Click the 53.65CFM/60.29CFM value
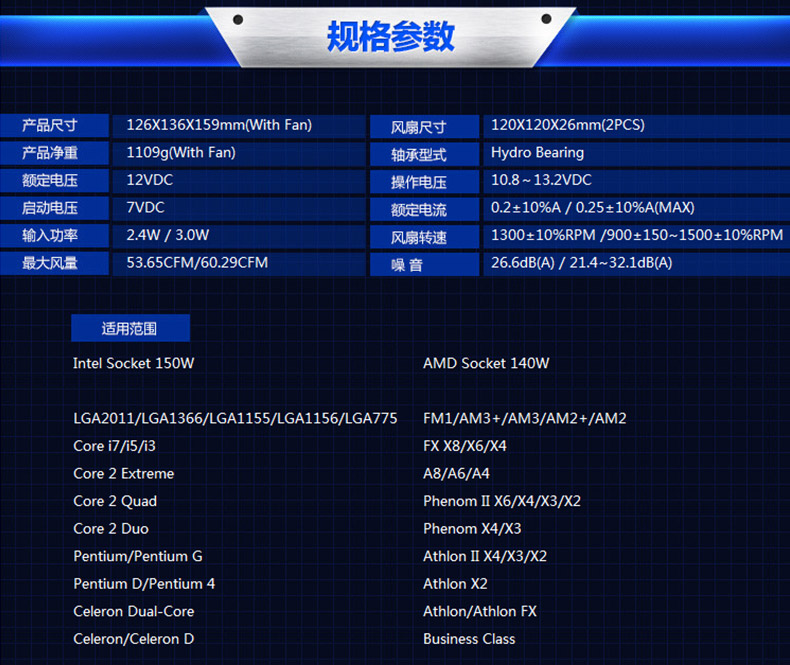The image size is (790, 665). tap(197, 262)
